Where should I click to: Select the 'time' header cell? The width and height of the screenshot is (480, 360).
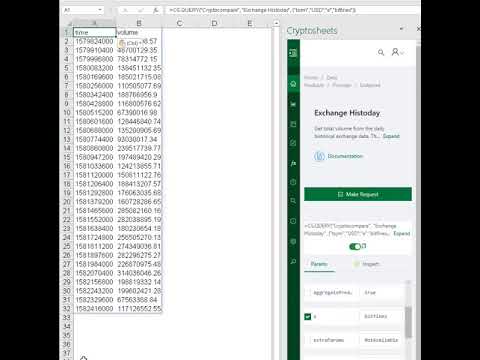pyautogui.click(x=94, y=32)
